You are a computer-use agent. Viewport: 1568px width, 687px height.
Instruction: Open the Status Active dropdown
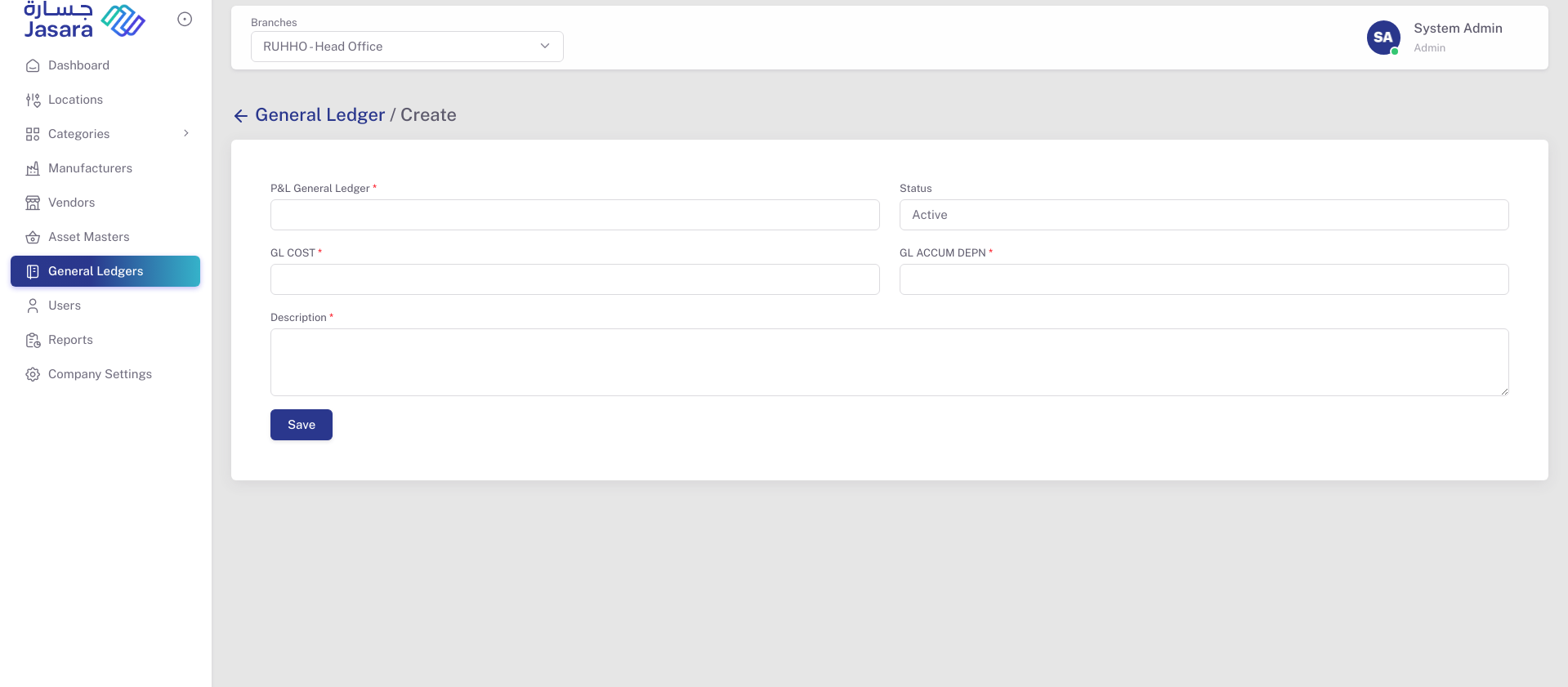click(1203, 215)
